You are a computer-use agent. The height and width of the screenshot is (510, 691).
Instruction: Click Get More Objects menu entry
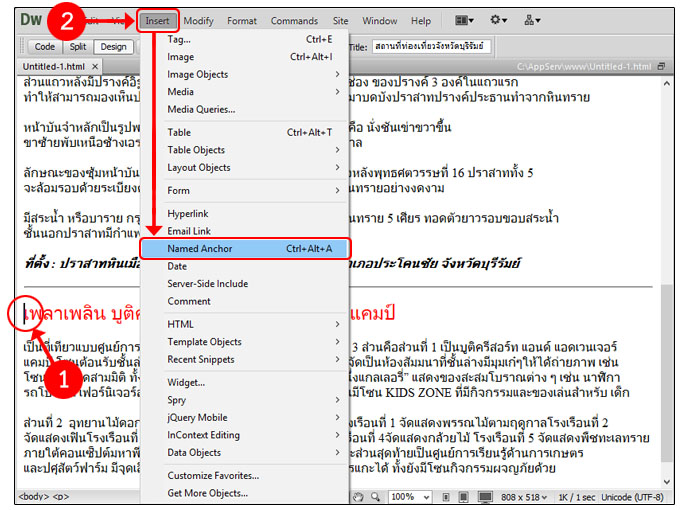tap(207, 493)
